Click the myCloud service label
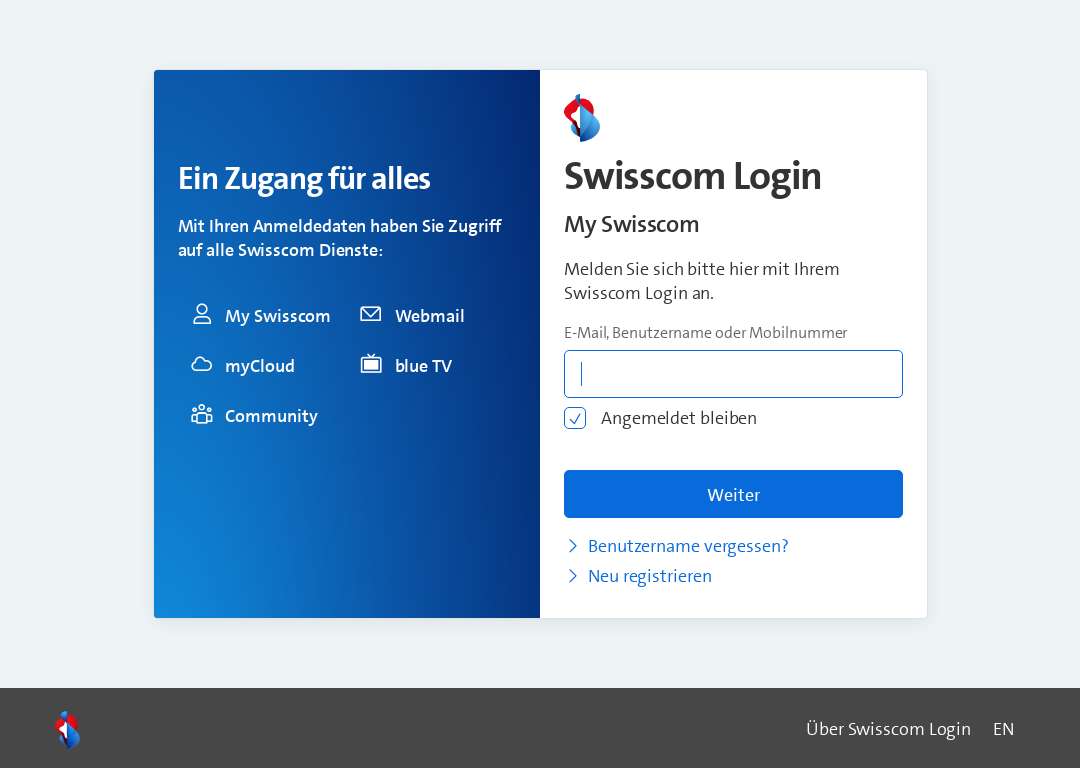The height and width of the screenshot is (768, 1080). tap(260, 366)
